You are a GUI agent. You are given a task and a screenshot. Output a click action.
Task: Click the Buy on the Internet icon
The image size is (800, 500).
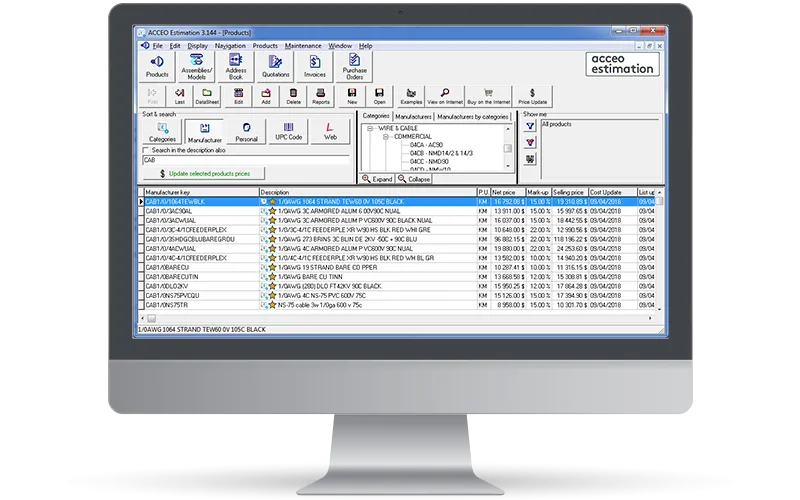pos(487,97)
